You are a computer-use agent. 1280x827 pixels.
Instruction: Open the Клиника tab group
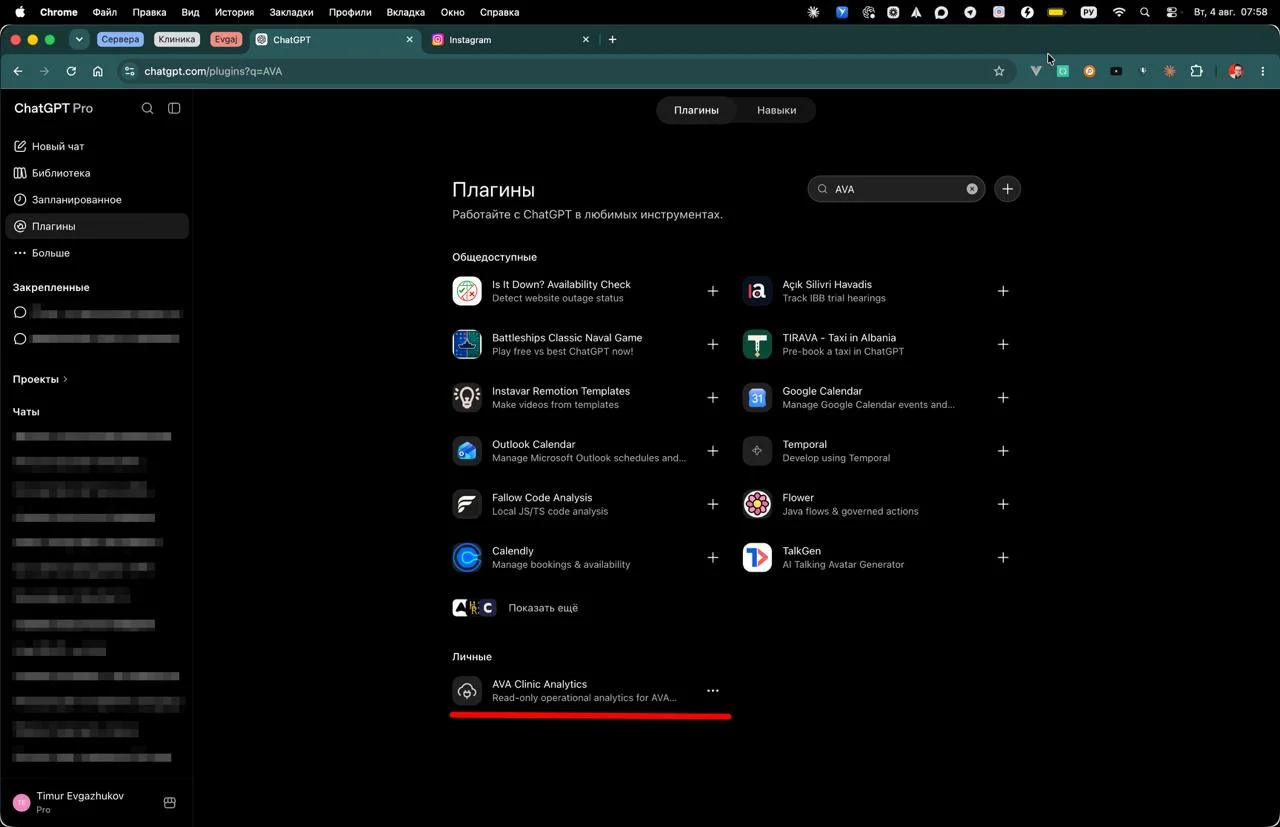tap(177, 40)
